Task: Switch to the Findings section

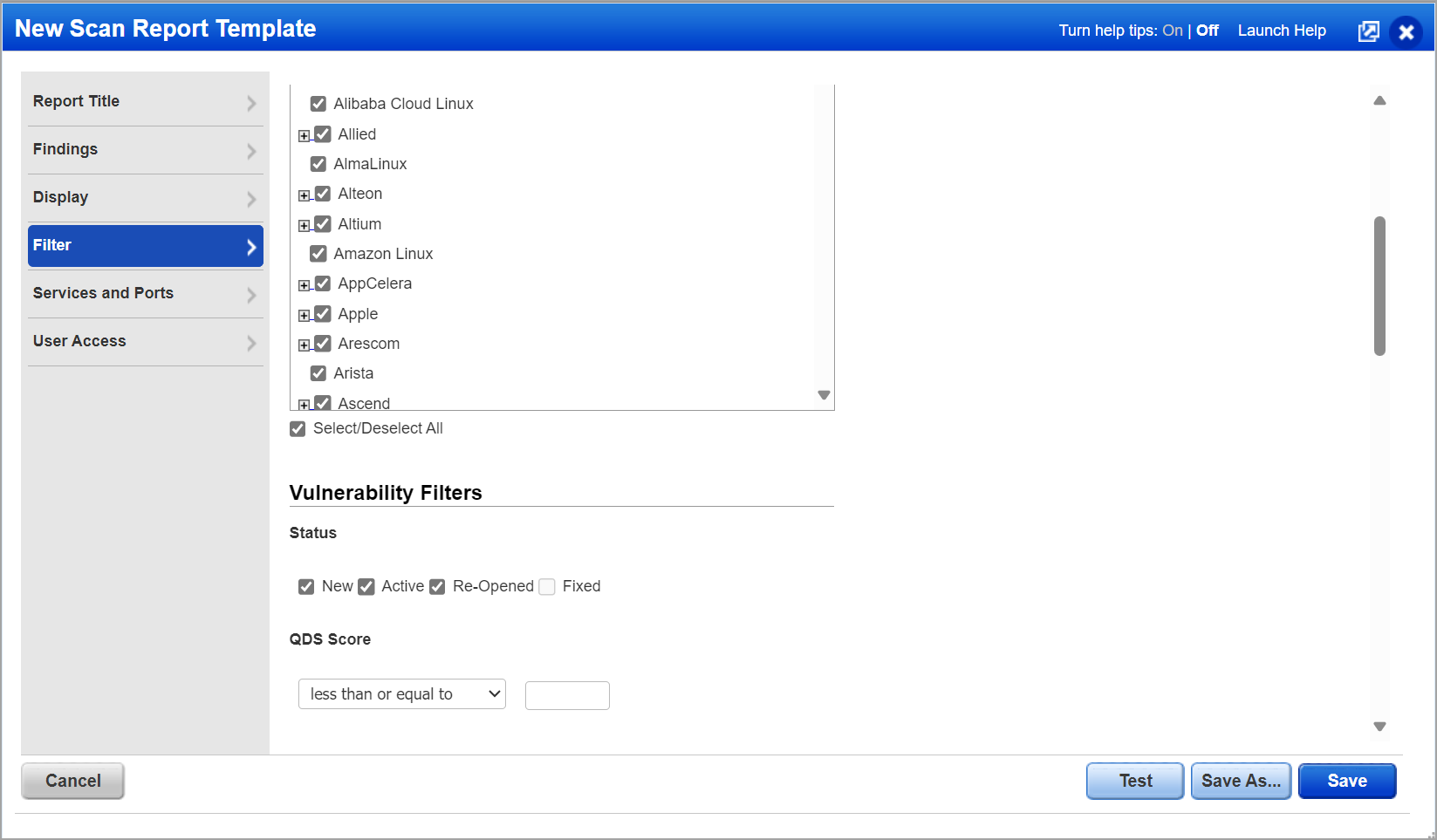Action: click(x=146, y=150)
